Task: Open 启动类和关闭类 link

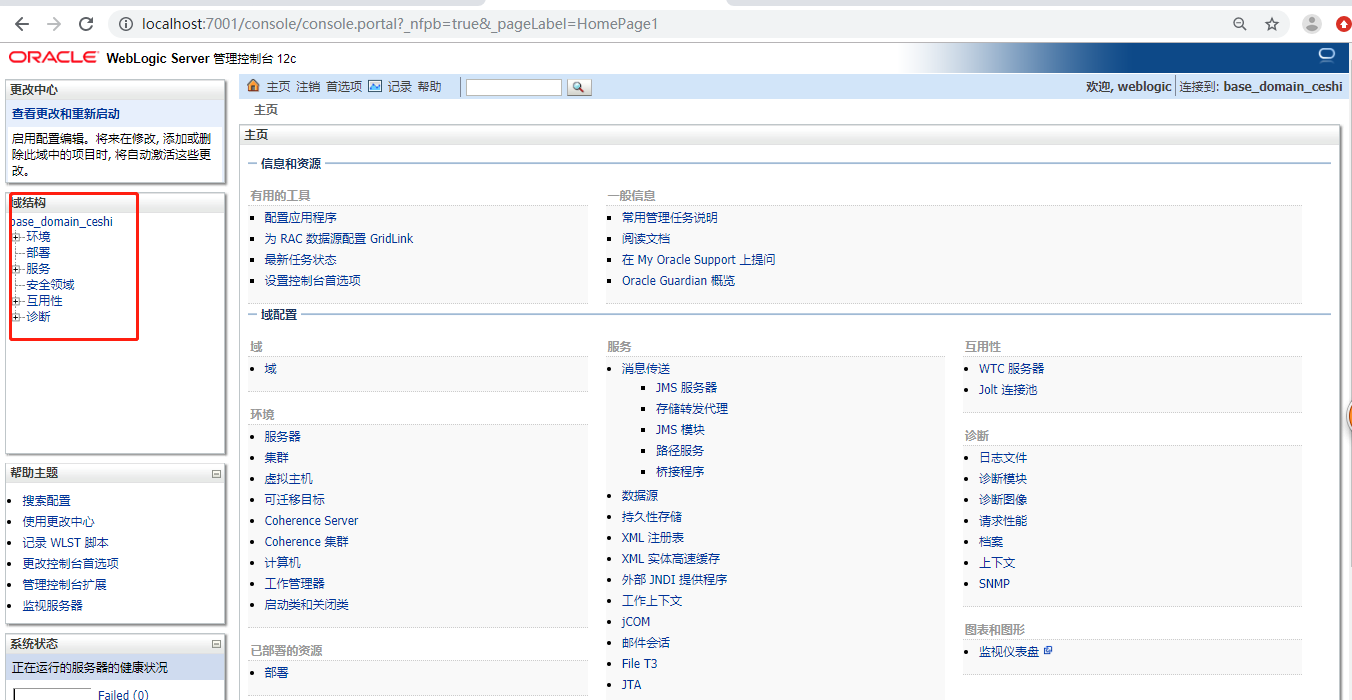Action: point(307,605)
